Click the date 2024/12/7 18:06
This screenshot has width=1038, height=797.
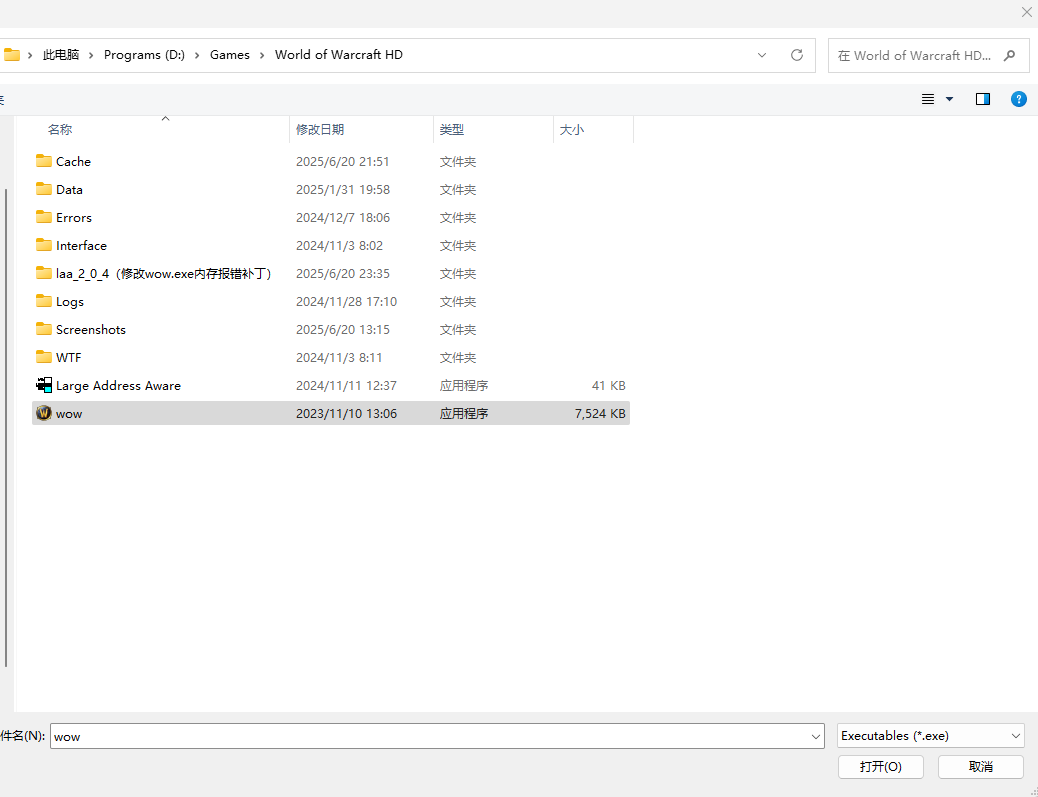[342, 217]
